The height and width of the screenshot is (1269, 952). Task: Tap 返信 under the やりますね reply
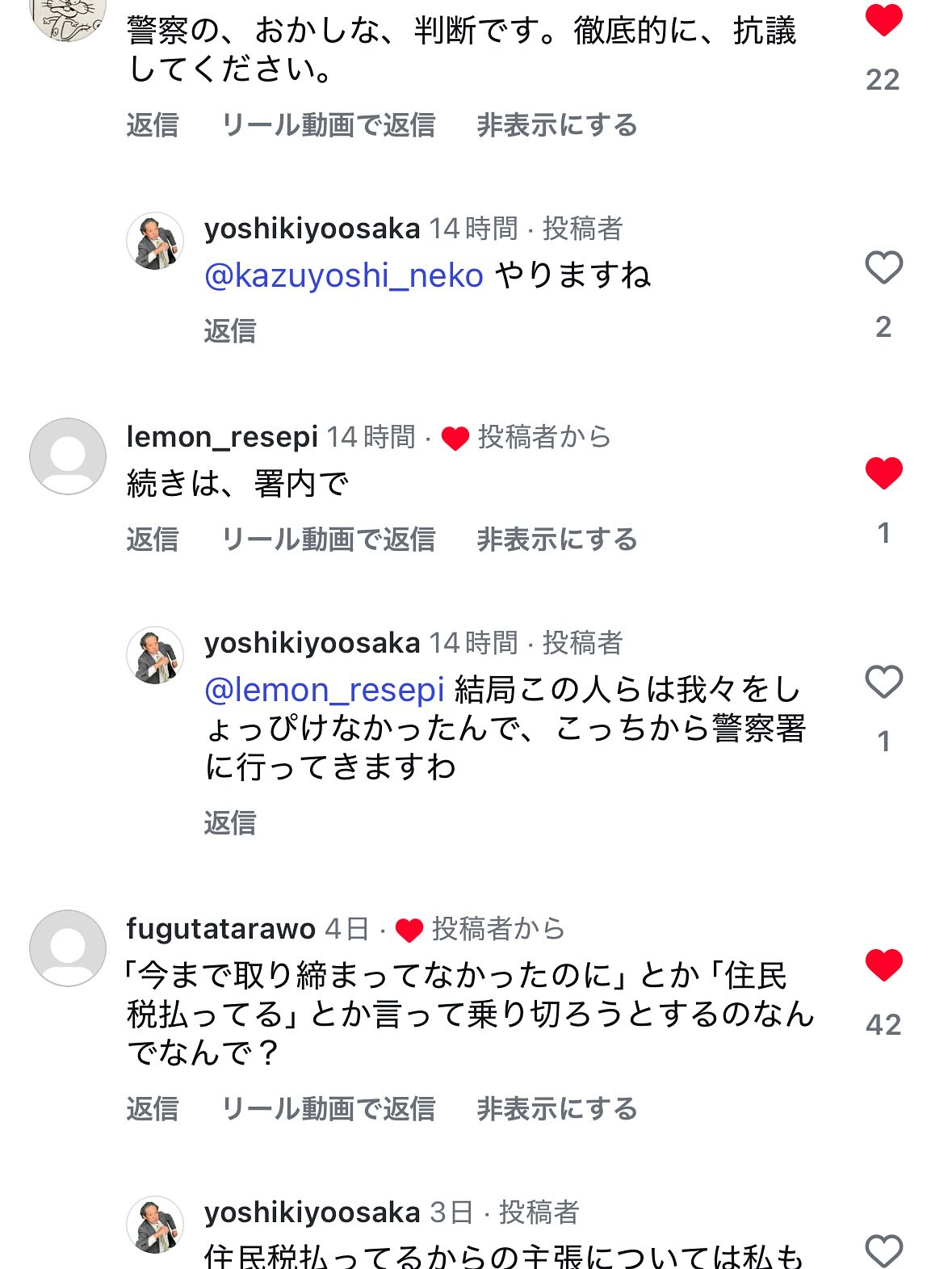pos(230,330)
